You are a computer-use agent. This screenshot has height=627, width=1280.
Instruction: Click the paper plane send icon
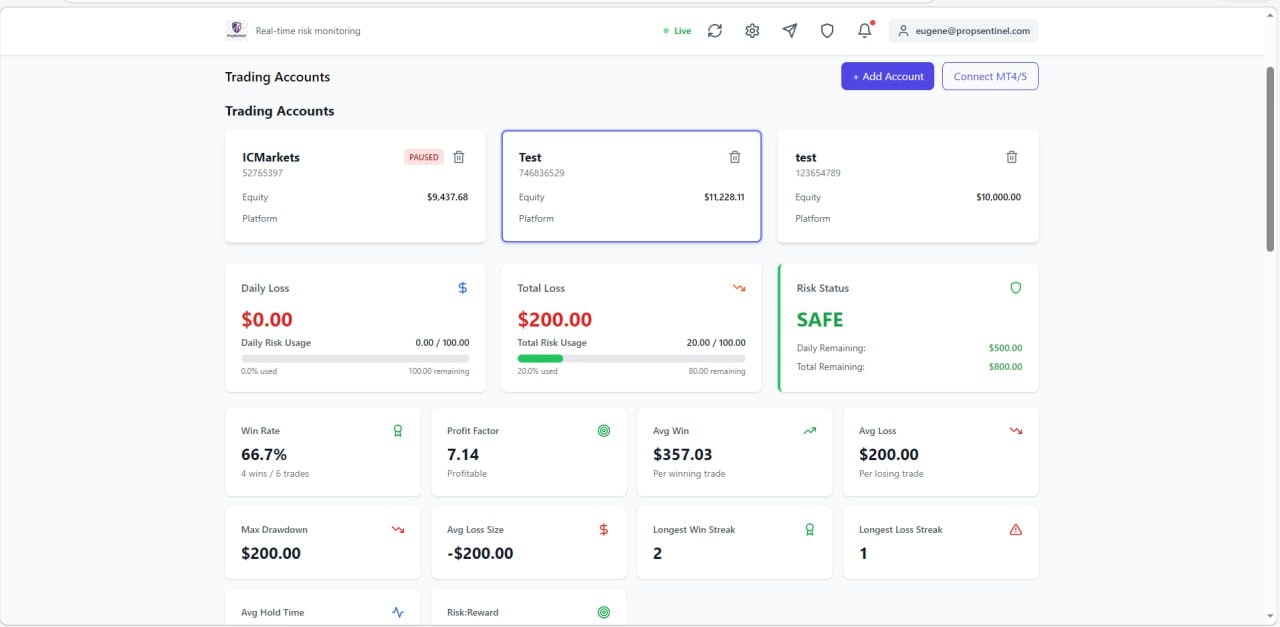pyautogui.click(x=790, y=31)
